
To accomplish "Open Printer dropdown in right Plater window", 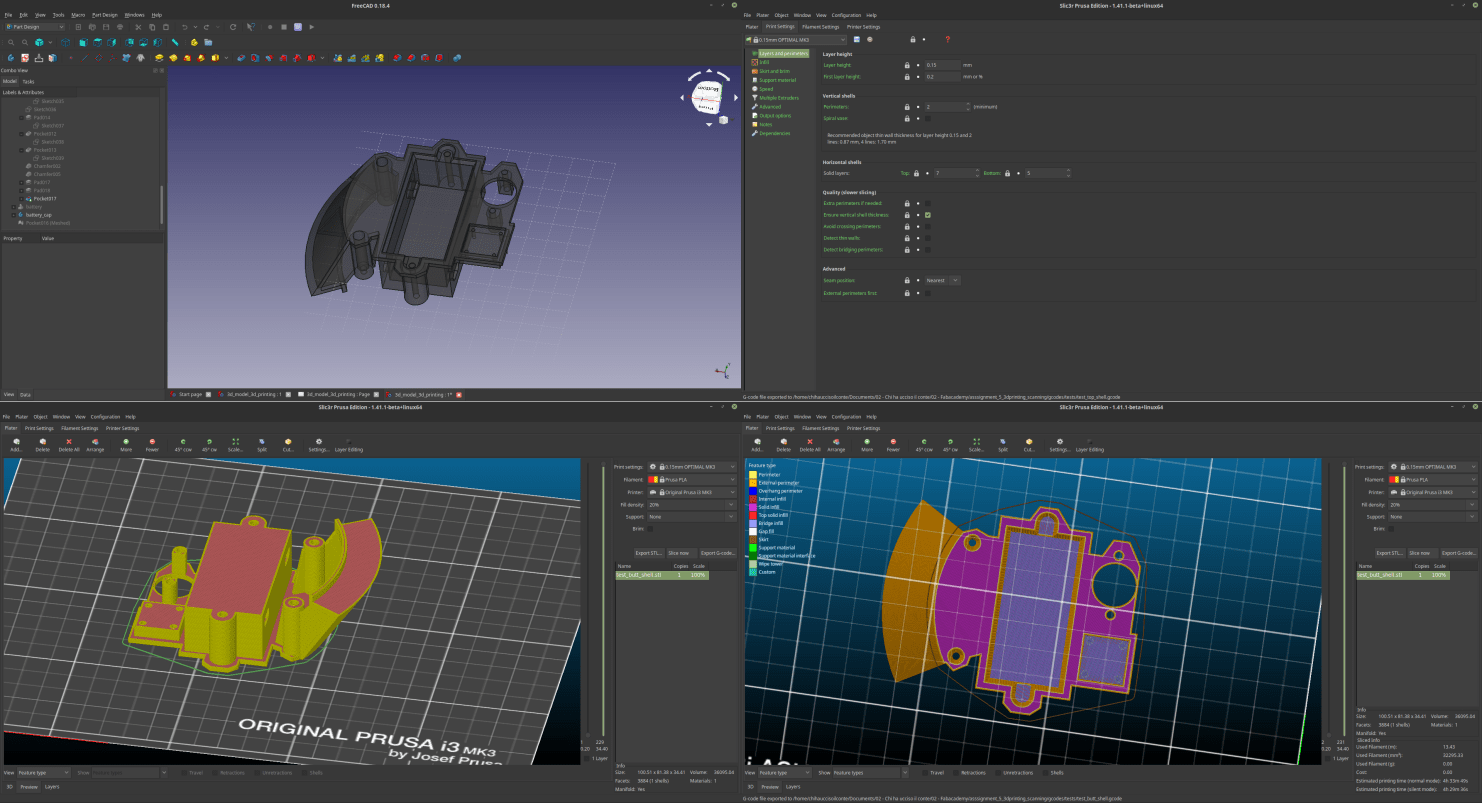I will point(1433,492).
